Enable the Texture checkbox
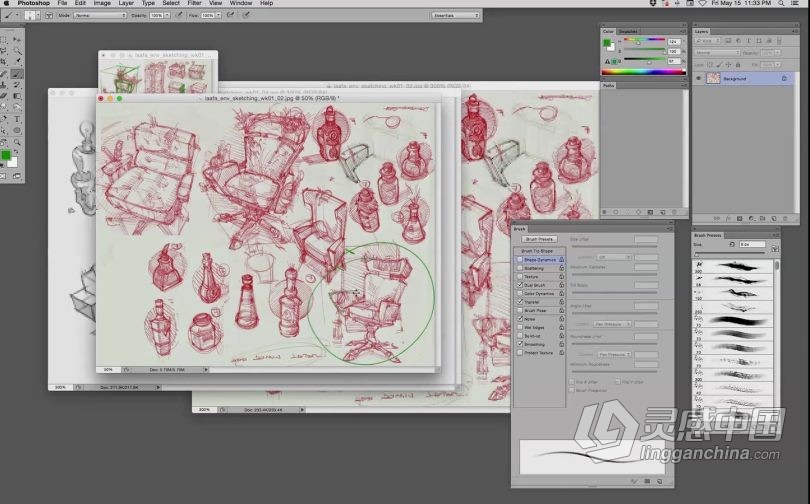The image size is (810, 504). click(x=520, y=276)
